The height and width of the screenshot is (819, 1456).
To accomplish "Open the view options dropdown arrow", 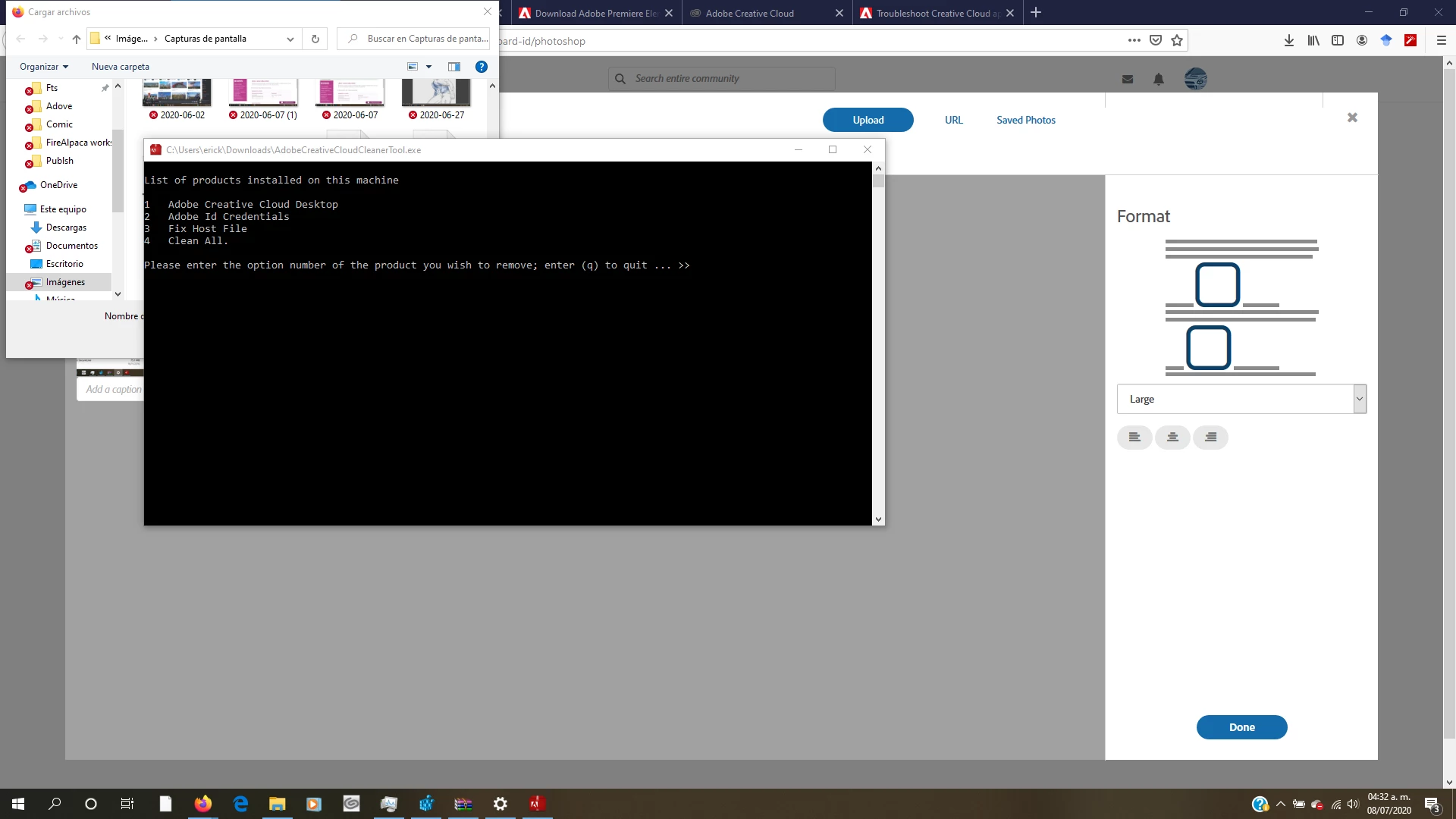I will (x=428, y=67).
